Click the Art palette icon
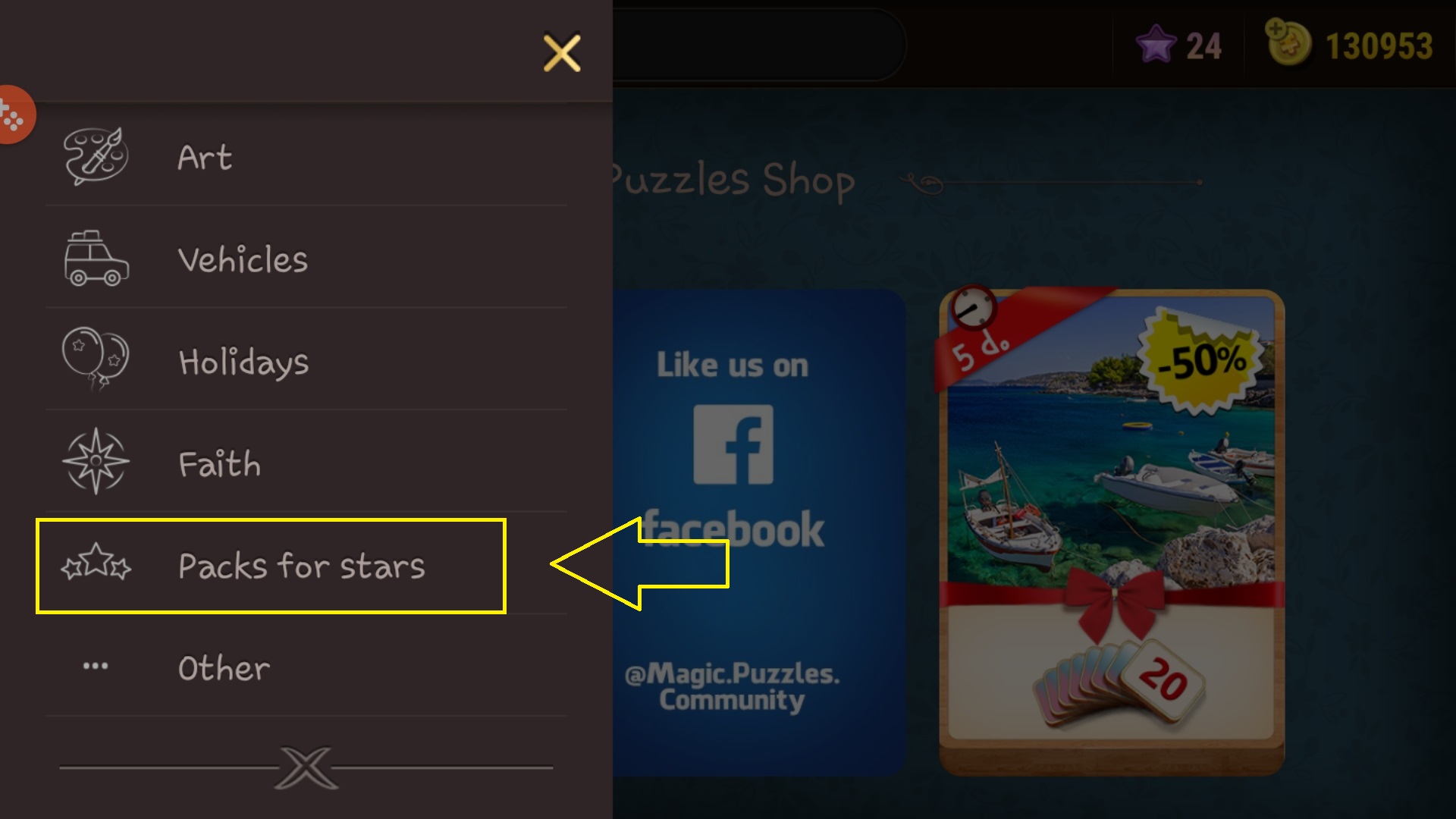This screenshot has width=1456, height=819. (96, 156)
